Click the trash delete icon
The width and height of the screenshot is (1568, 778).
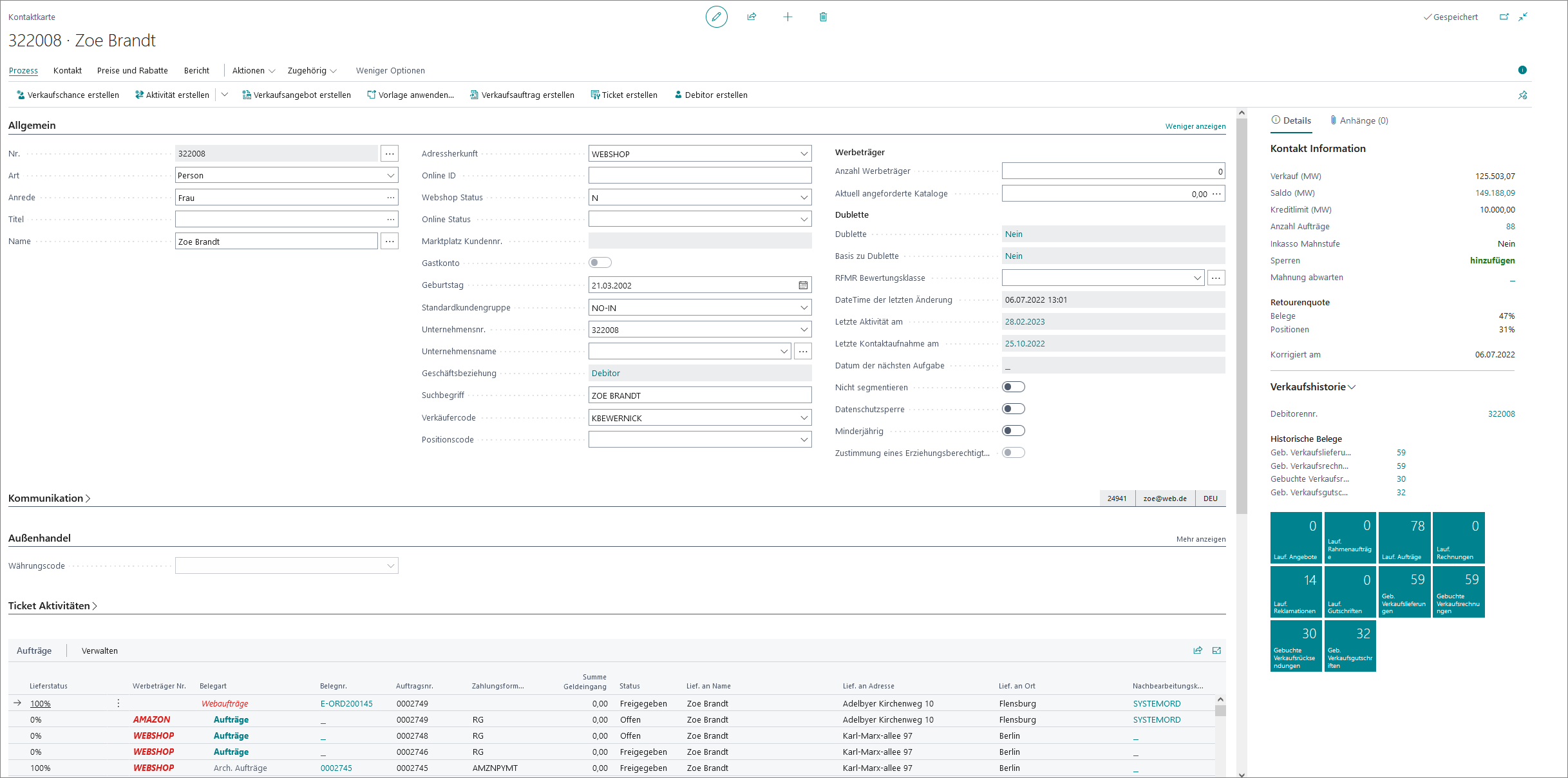coord(823,17)
